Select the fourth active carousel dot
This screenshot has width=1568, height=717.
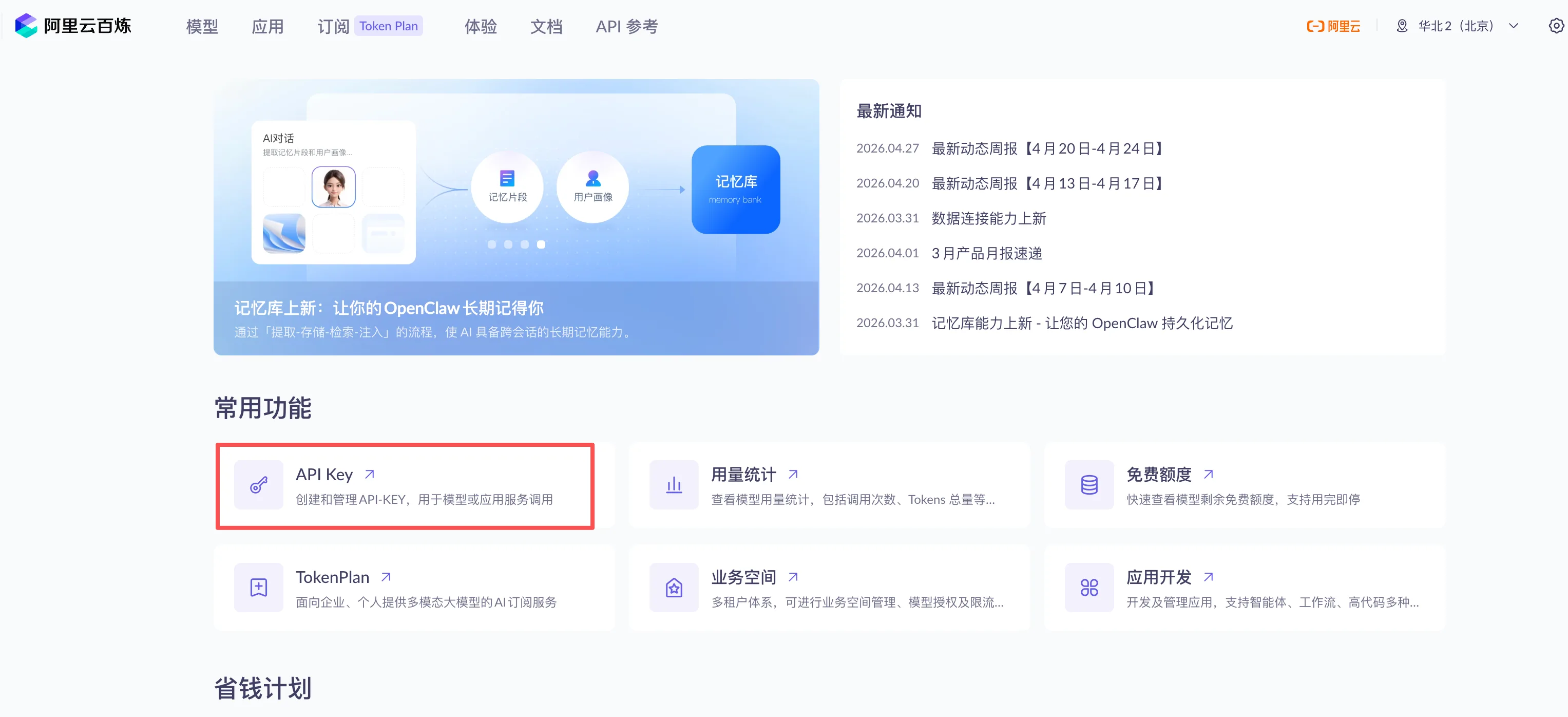point(541,244)
